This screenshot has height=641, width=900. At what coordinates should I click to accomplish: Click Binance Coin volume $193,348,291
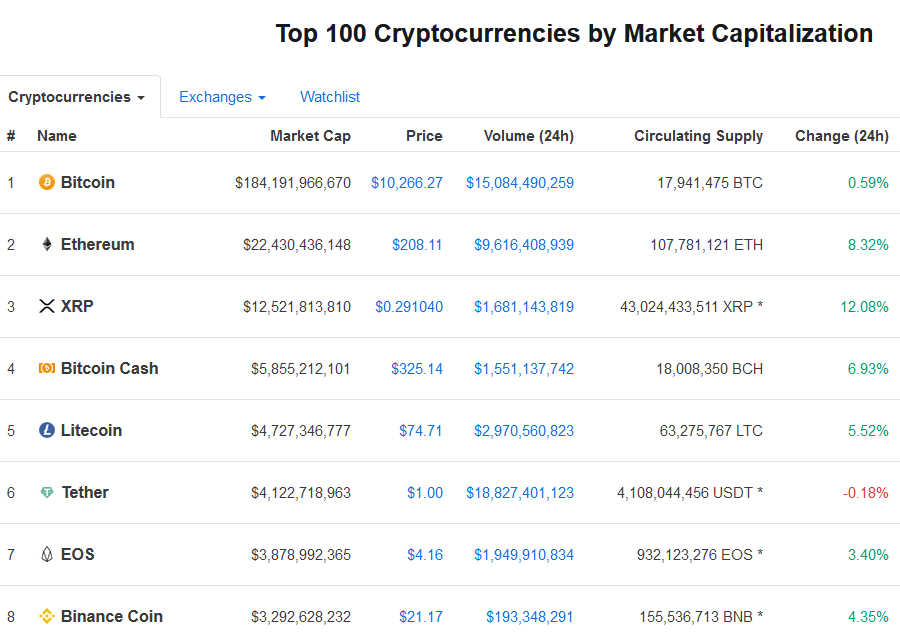(530, 617)
